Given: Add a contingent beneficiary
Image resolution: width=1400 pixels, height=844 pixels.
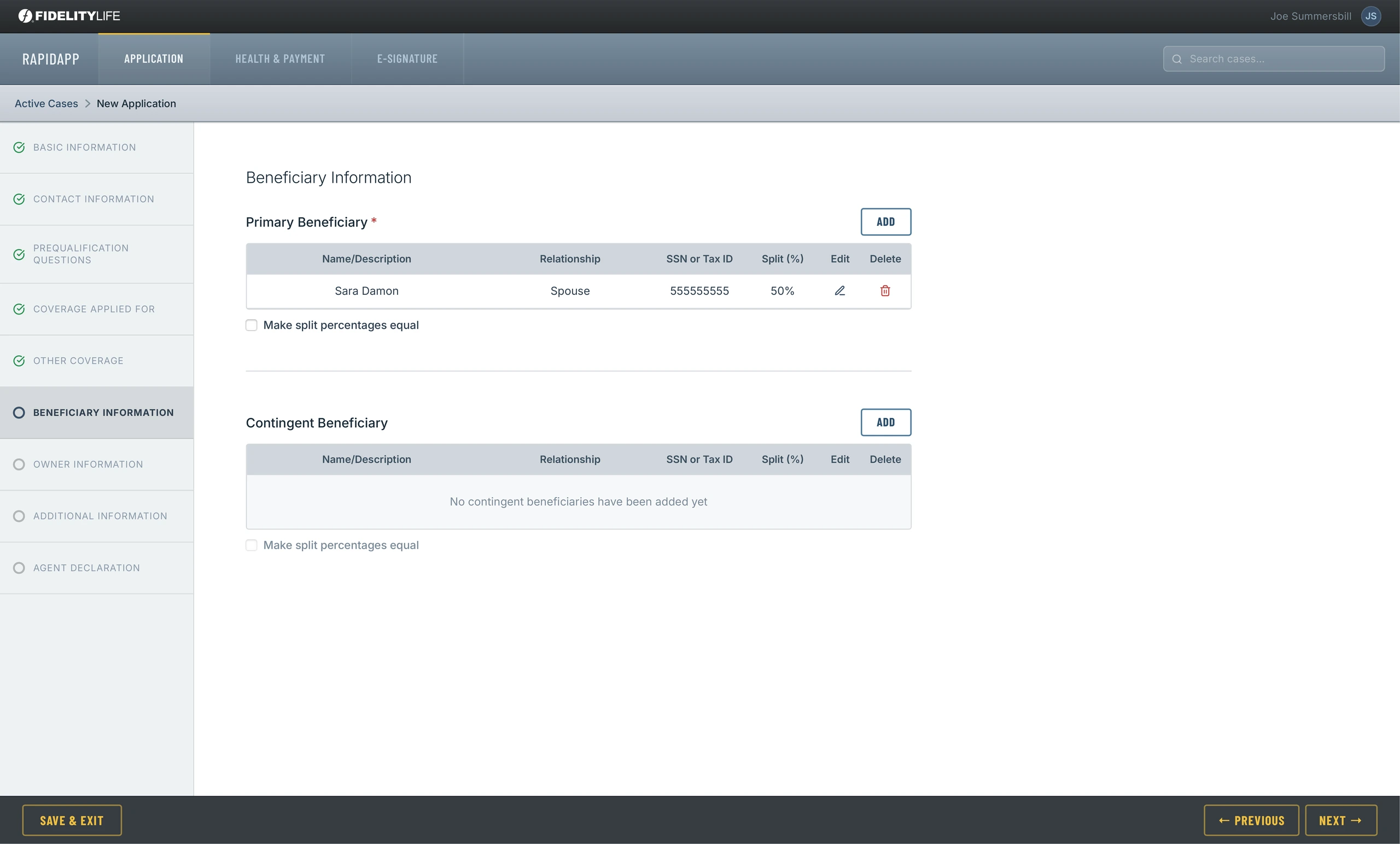Looking at the screenshot, I should pos(886,422).
